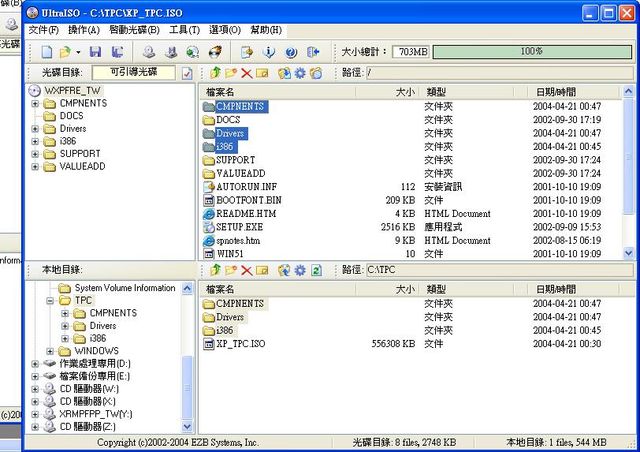Image resolution: width=640 pixels, height=452 pixels.
Task: Expand the i386 node in the ISO tree
Action: click(x=35, y=142)
